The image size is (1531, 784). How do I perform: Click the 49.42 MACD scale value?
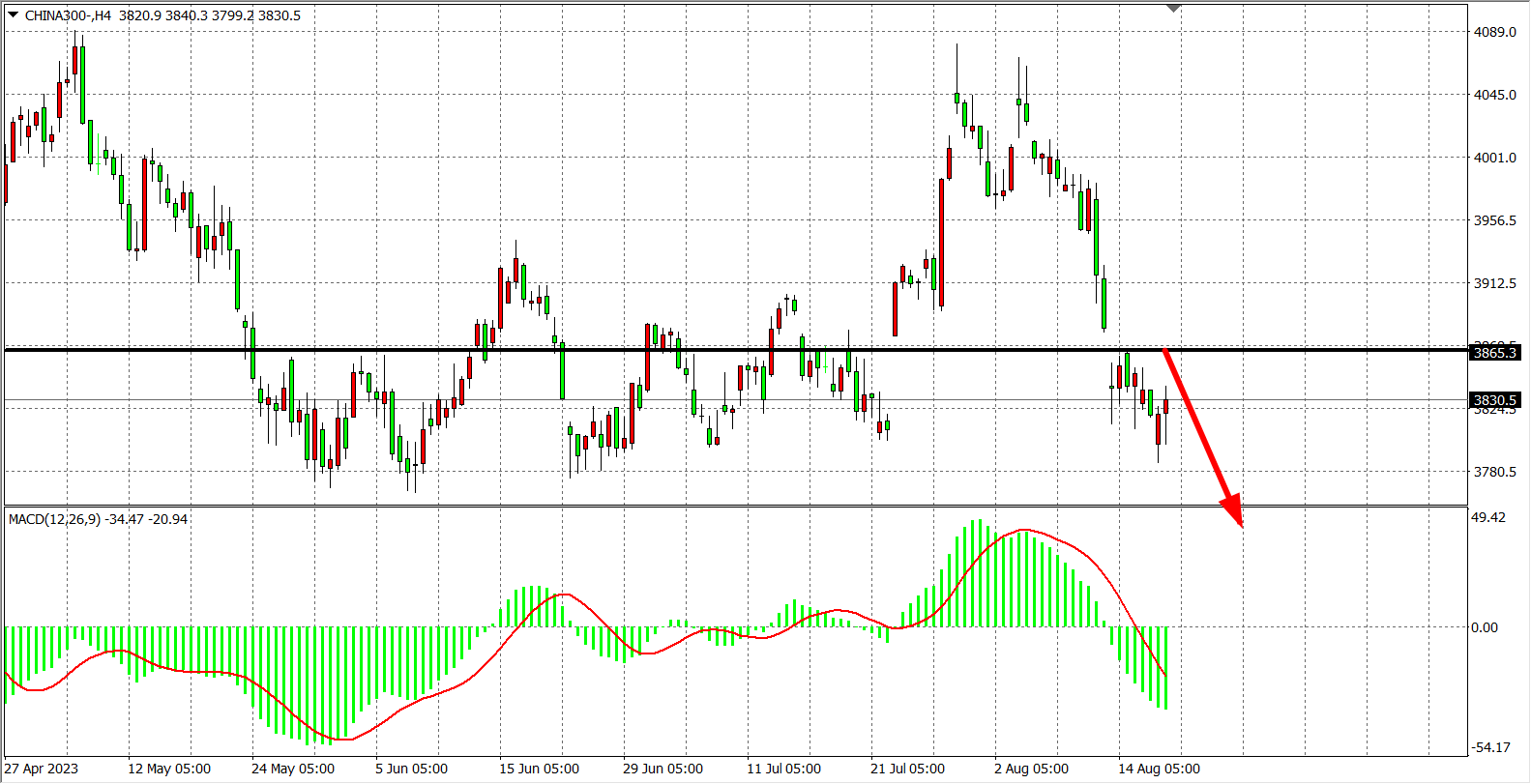1487,517
